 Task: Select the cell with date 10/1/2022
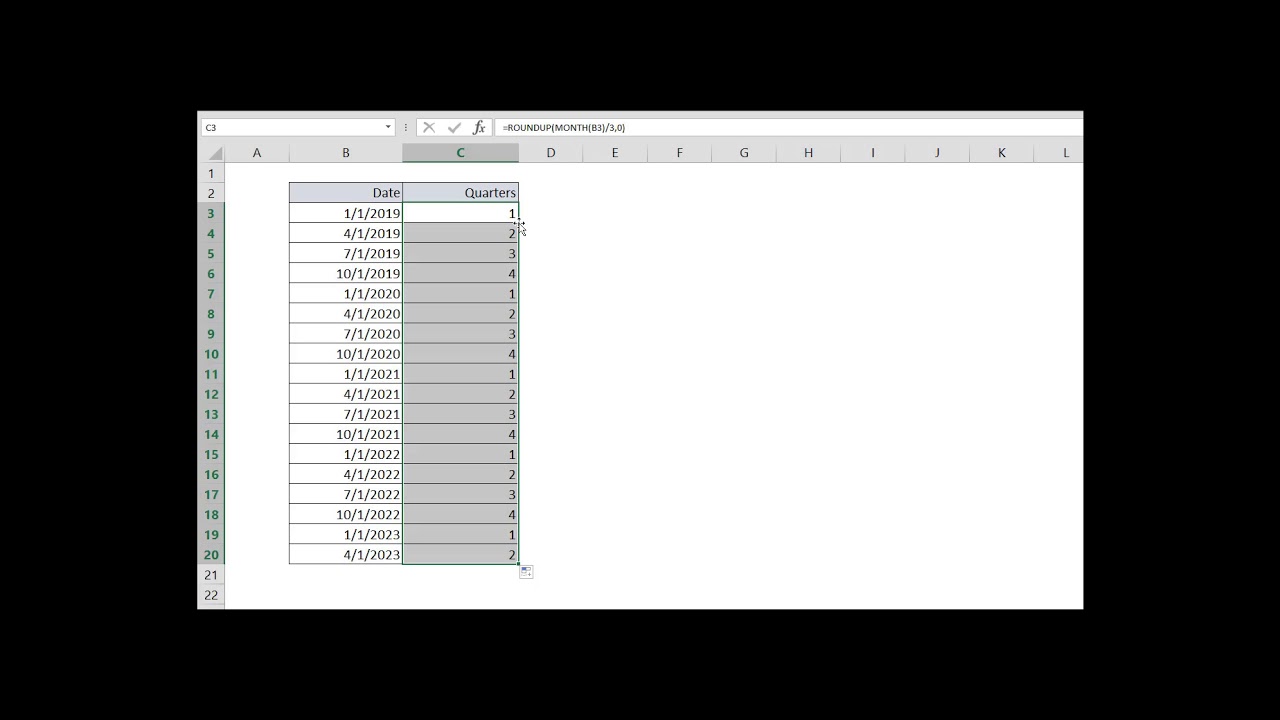click(346, 515)
